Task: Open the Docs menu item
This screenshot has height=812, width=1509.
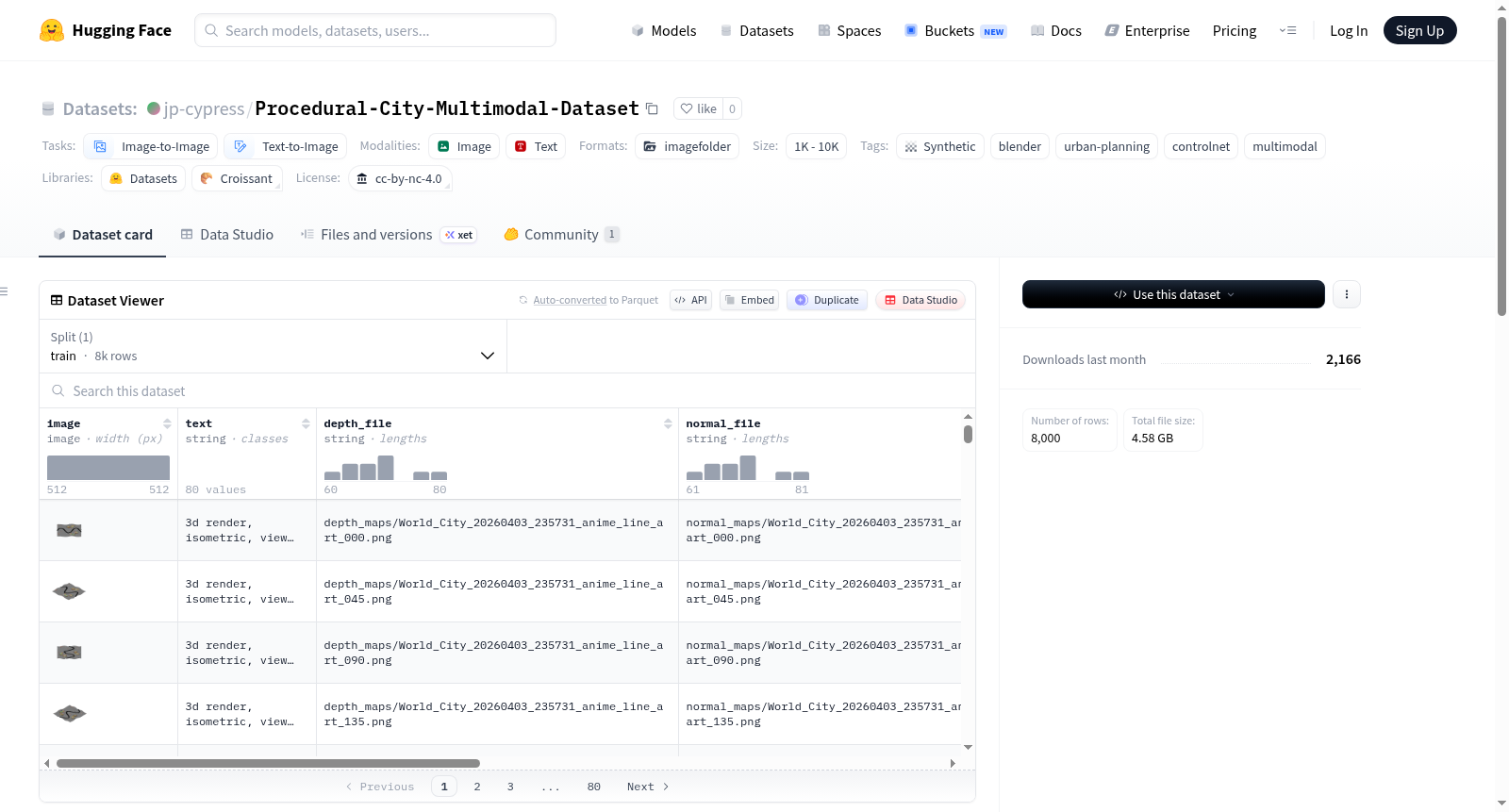Action: tap(1056, 30)
